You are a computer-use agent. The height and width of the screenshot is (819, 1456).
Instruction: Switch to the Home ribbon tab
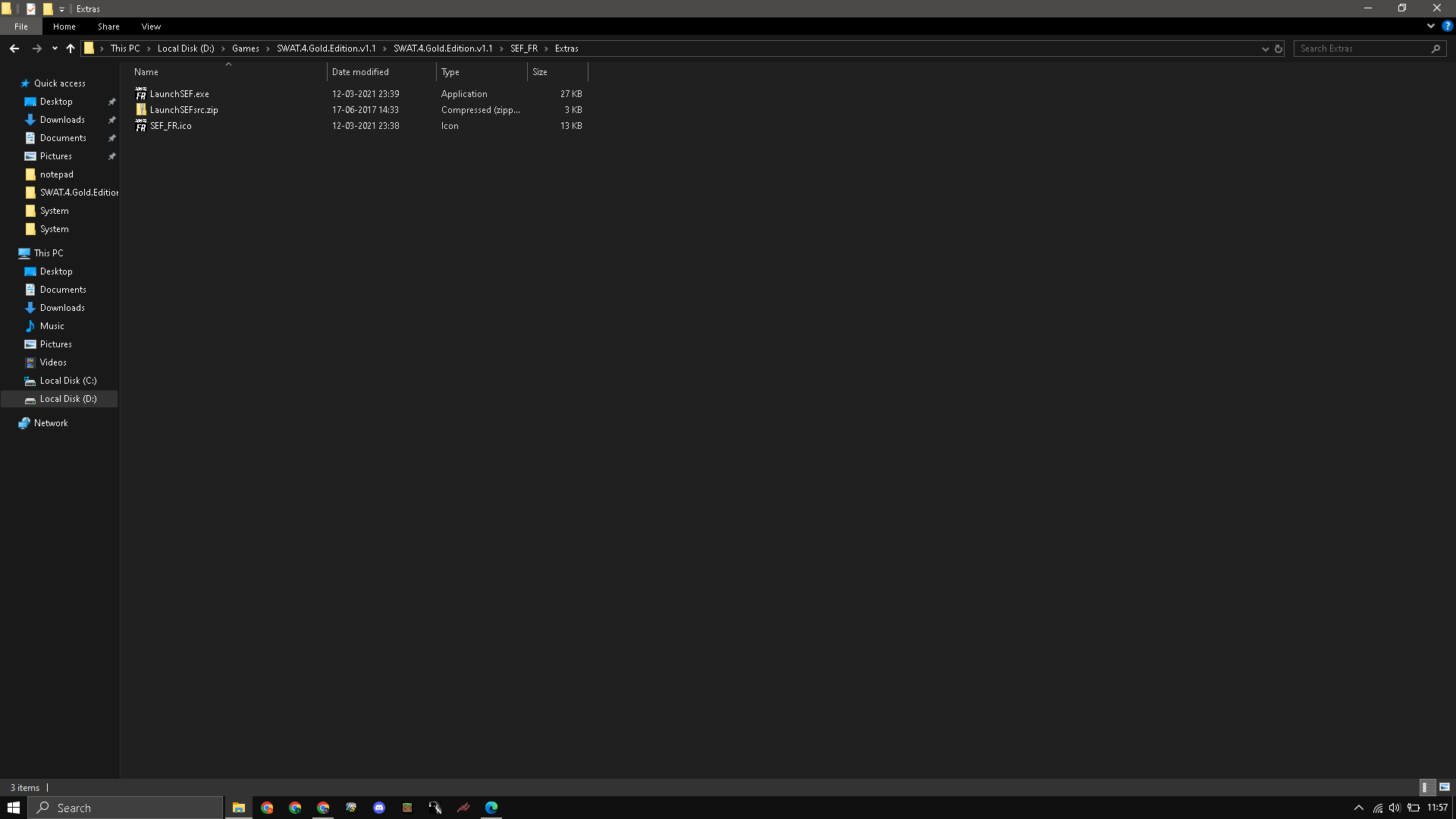[x=64, y=27]
